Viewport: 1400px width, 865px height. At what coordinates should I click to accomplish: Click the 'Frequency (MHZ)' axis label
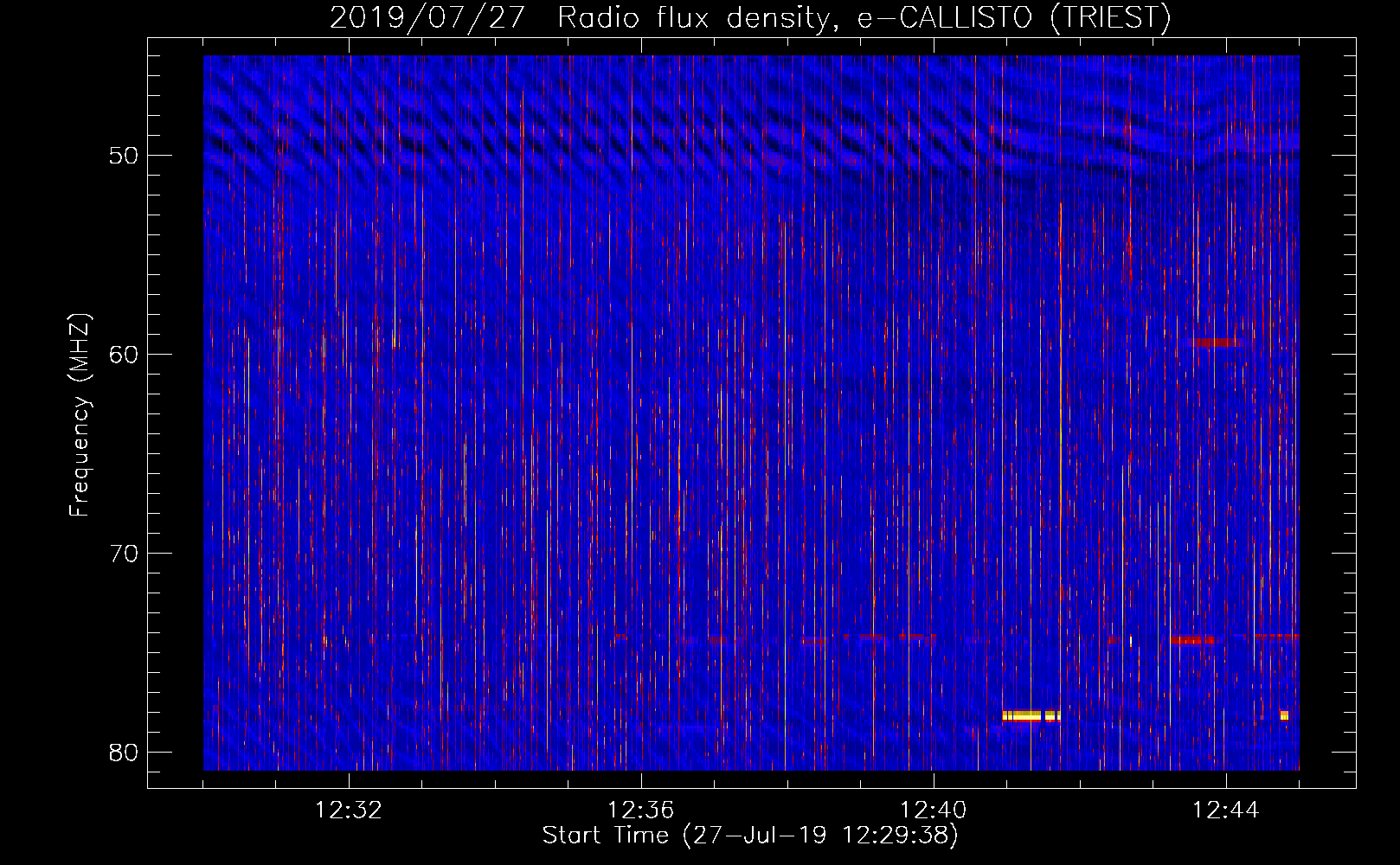click(x=80, y=415)
